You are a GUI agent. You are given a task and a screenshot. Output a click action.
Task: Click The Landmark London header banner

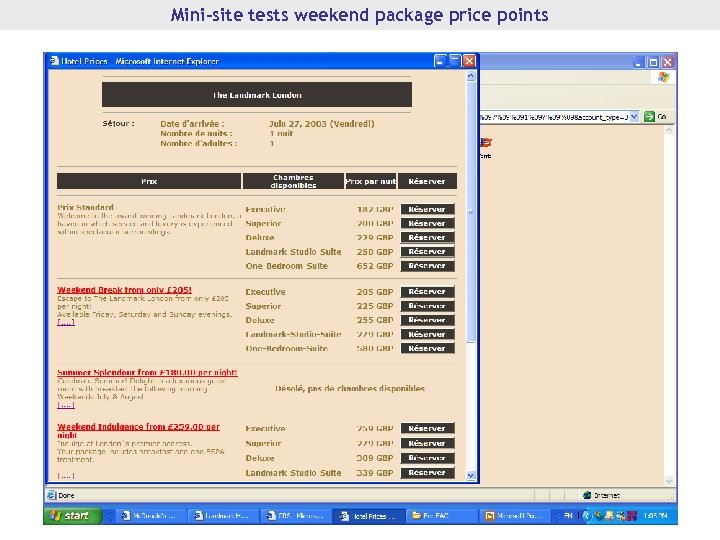click(257, 95)
